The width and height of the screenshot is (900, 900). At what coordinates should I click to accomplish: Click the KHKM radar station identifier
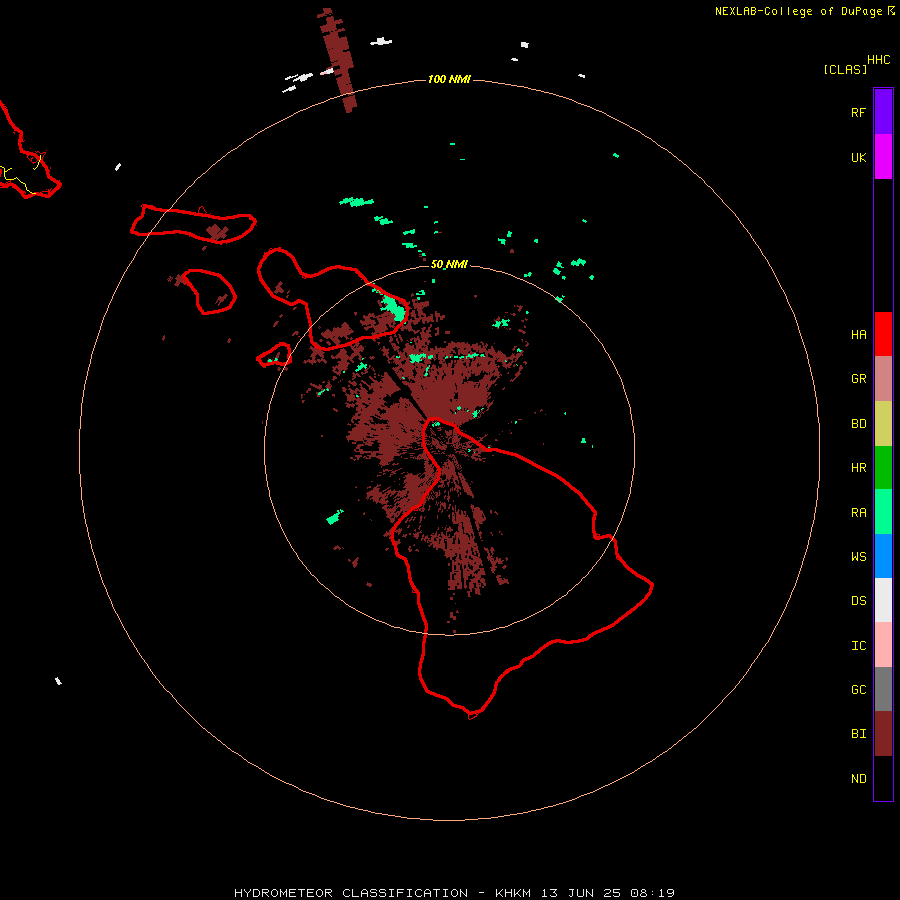(x=513, y=893)
